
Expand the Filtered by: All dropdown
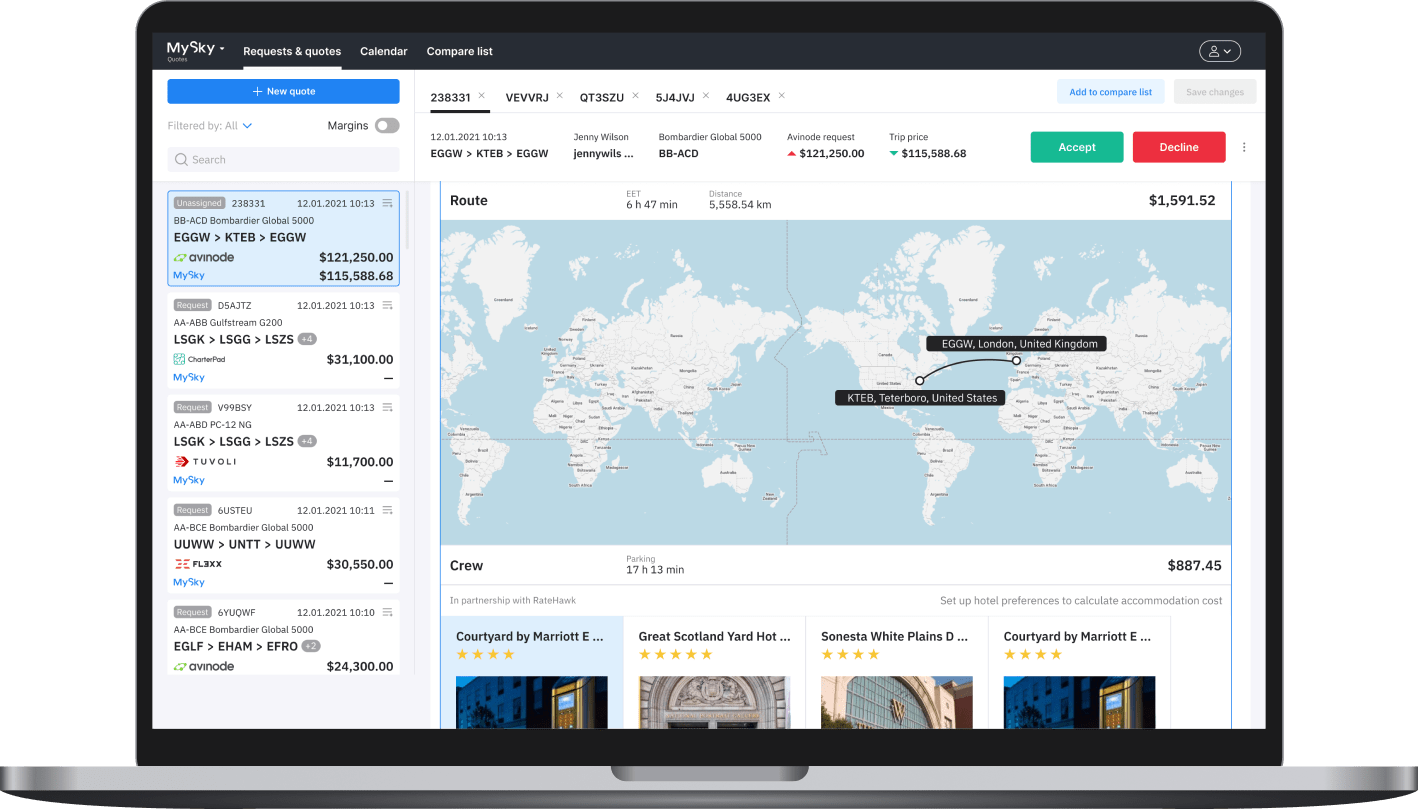pos(210,126)
